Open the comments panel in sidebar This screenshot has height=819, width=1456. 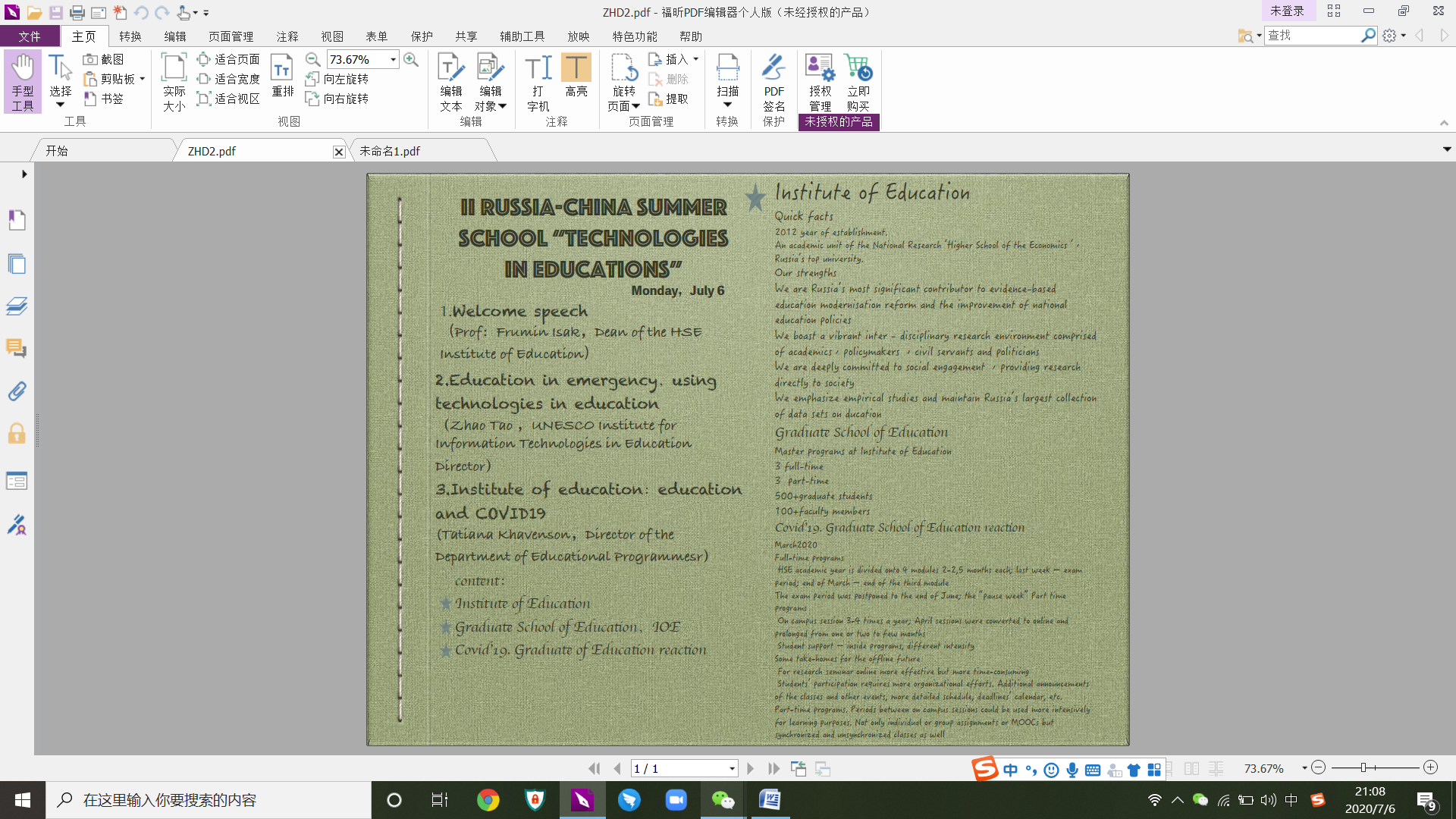(17, 348)
